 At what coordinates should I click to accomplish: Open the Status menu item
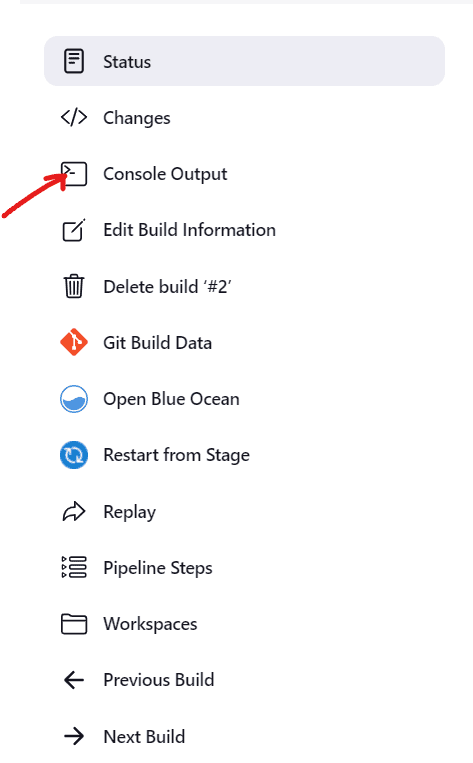coord(244,61)
